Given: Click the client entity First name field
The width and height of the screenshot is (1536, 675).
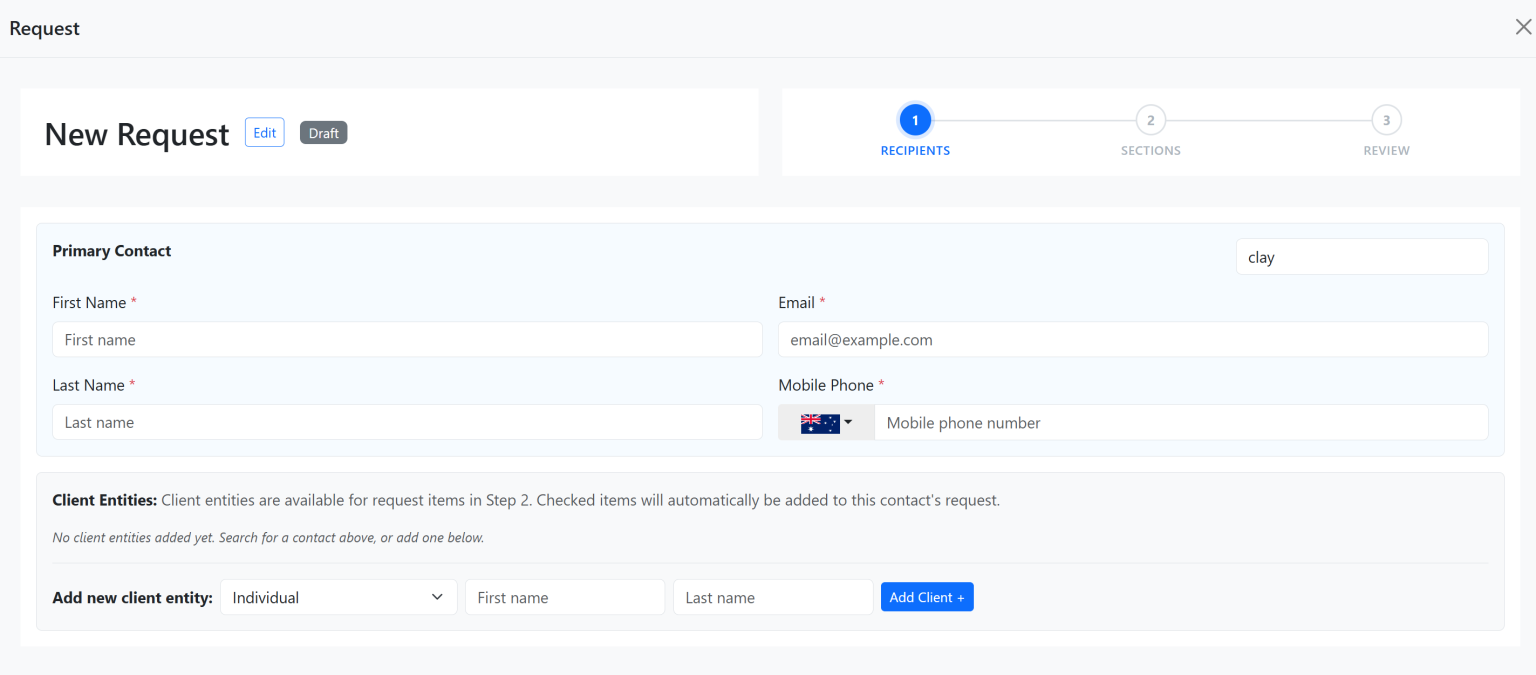Looking at the screenshot, I should (565, 597).
